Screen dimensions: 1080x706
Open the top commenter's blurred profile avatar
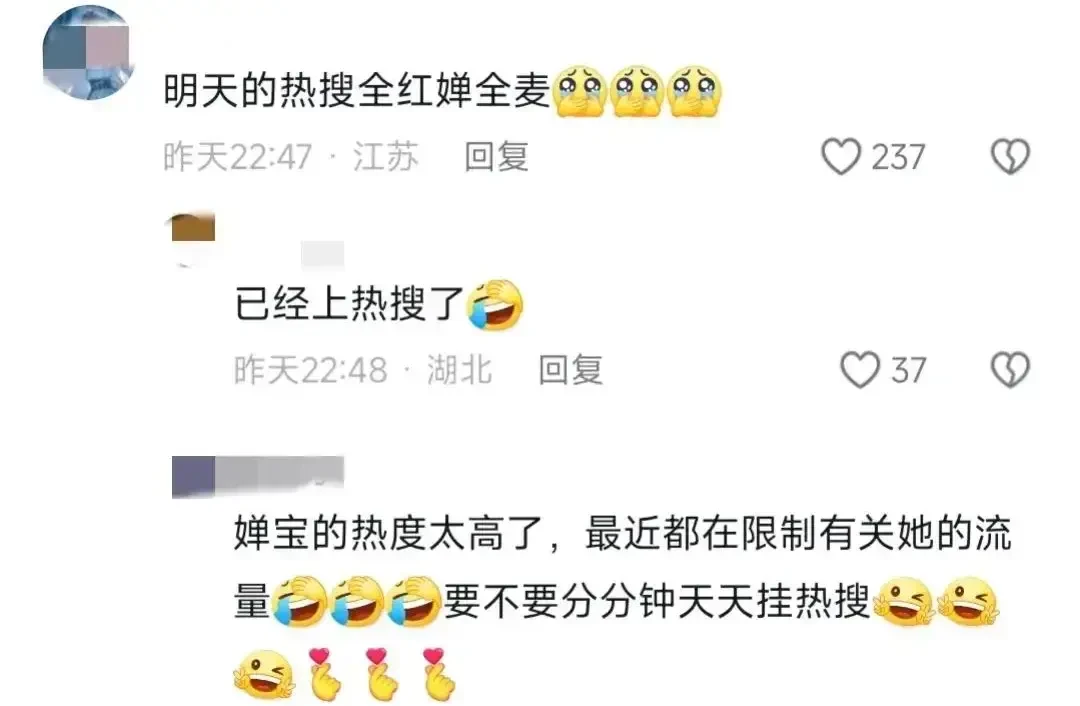(87, 54)
